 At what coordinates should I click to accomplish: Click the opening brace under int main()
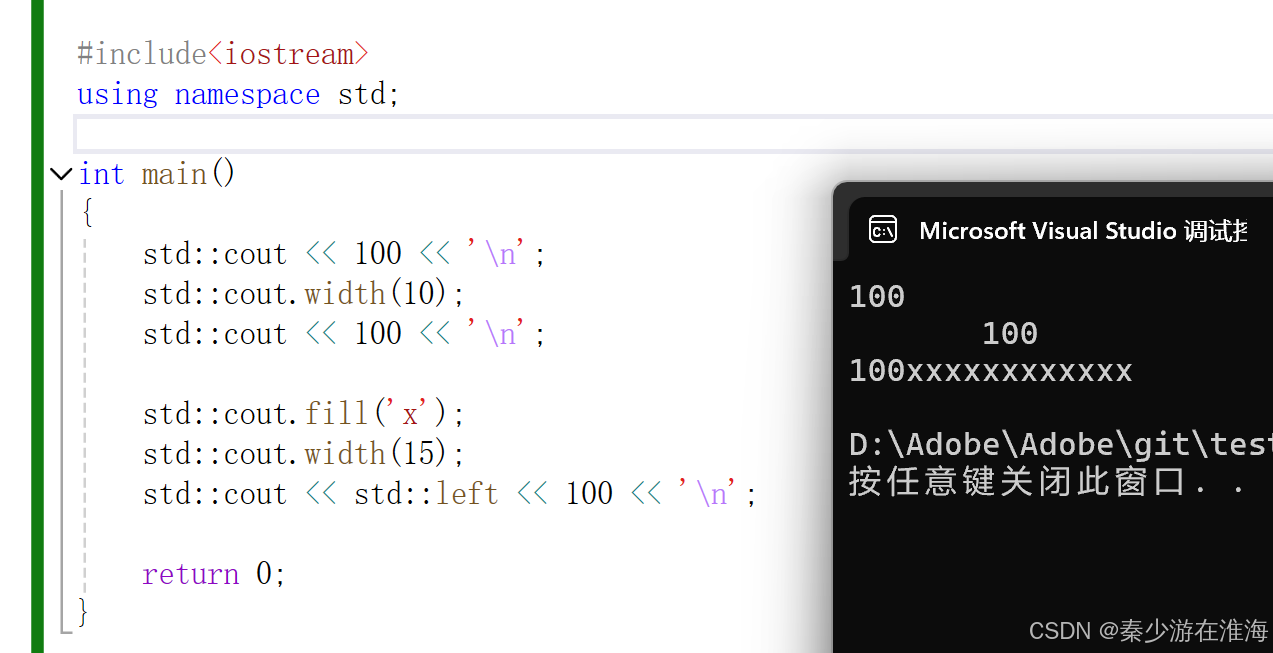pos(87,213)
